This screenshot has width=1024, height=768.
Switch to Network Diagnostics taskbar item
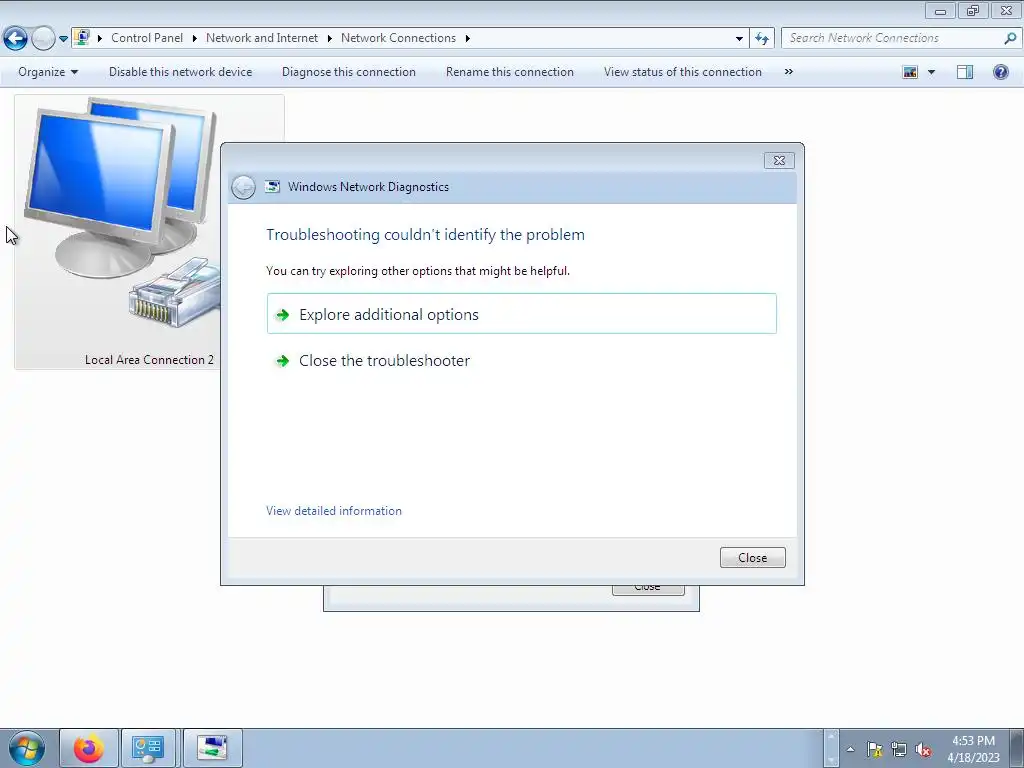[212, 748]
